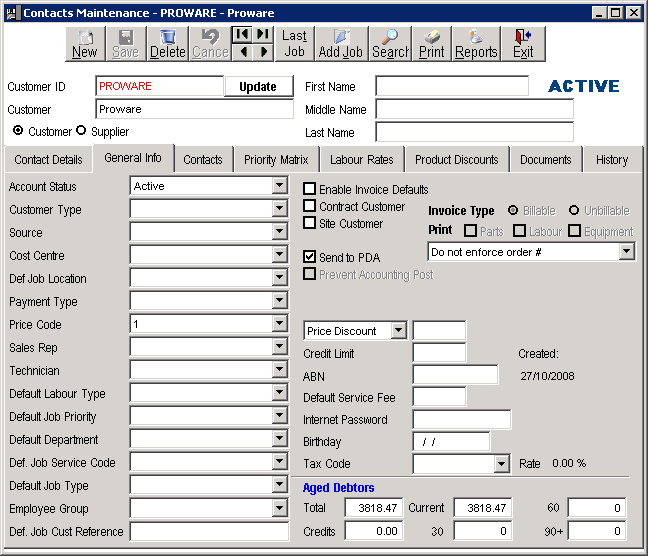Open Search with magnifying glass icon

point(390,44)
